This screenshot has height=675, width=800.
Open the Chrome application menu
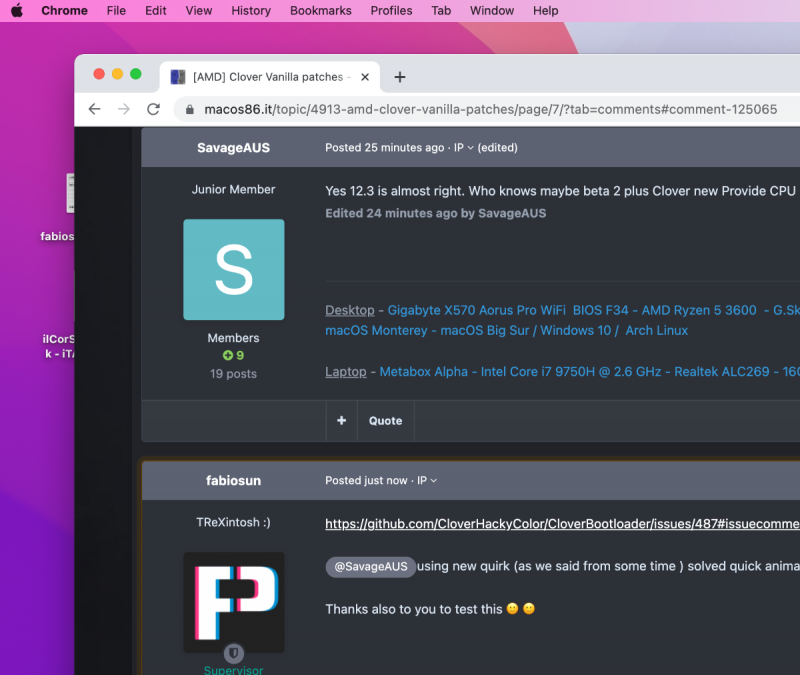point(64,11)
